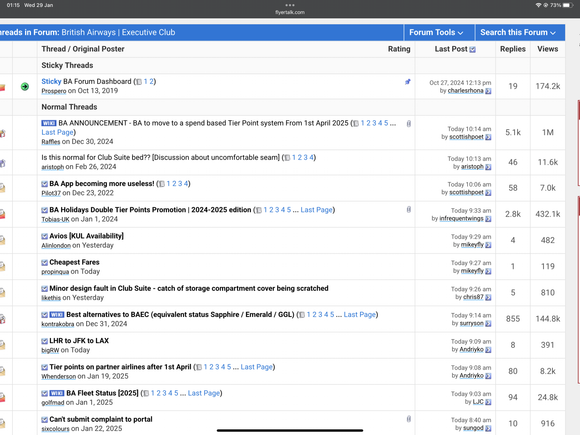This screenshot has width=580, height=435.
Task: Click multipage icon beside Club Suite bed thread
Action: point(287,158)
